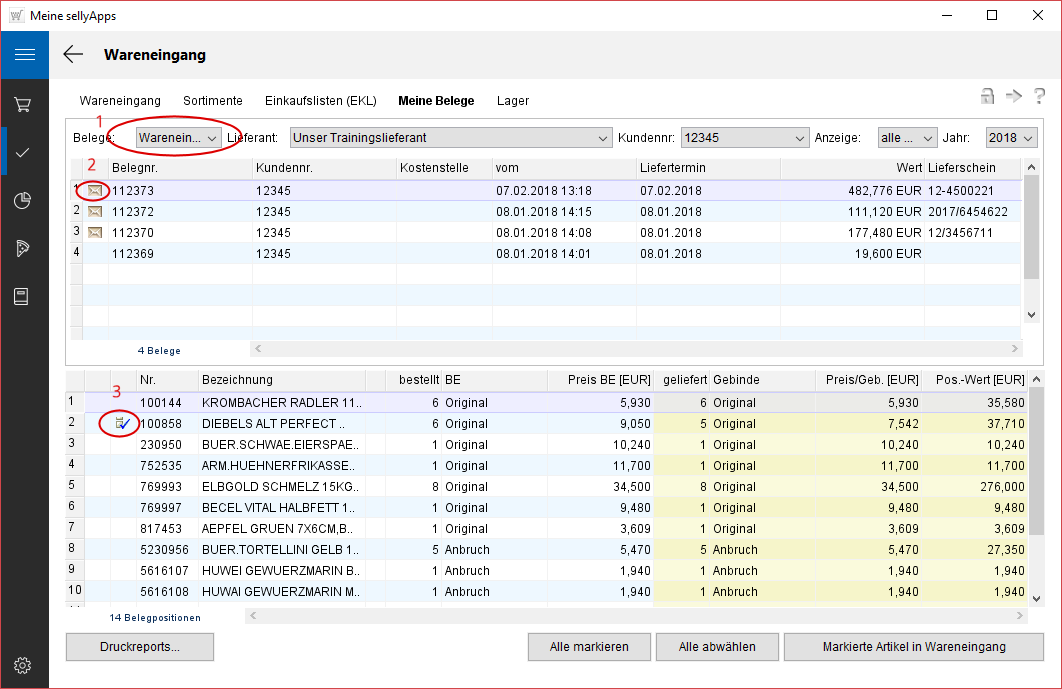This screenshot has height=689, width=1062.
Task: Go back using the left arrow
Action: click(73, 55)
